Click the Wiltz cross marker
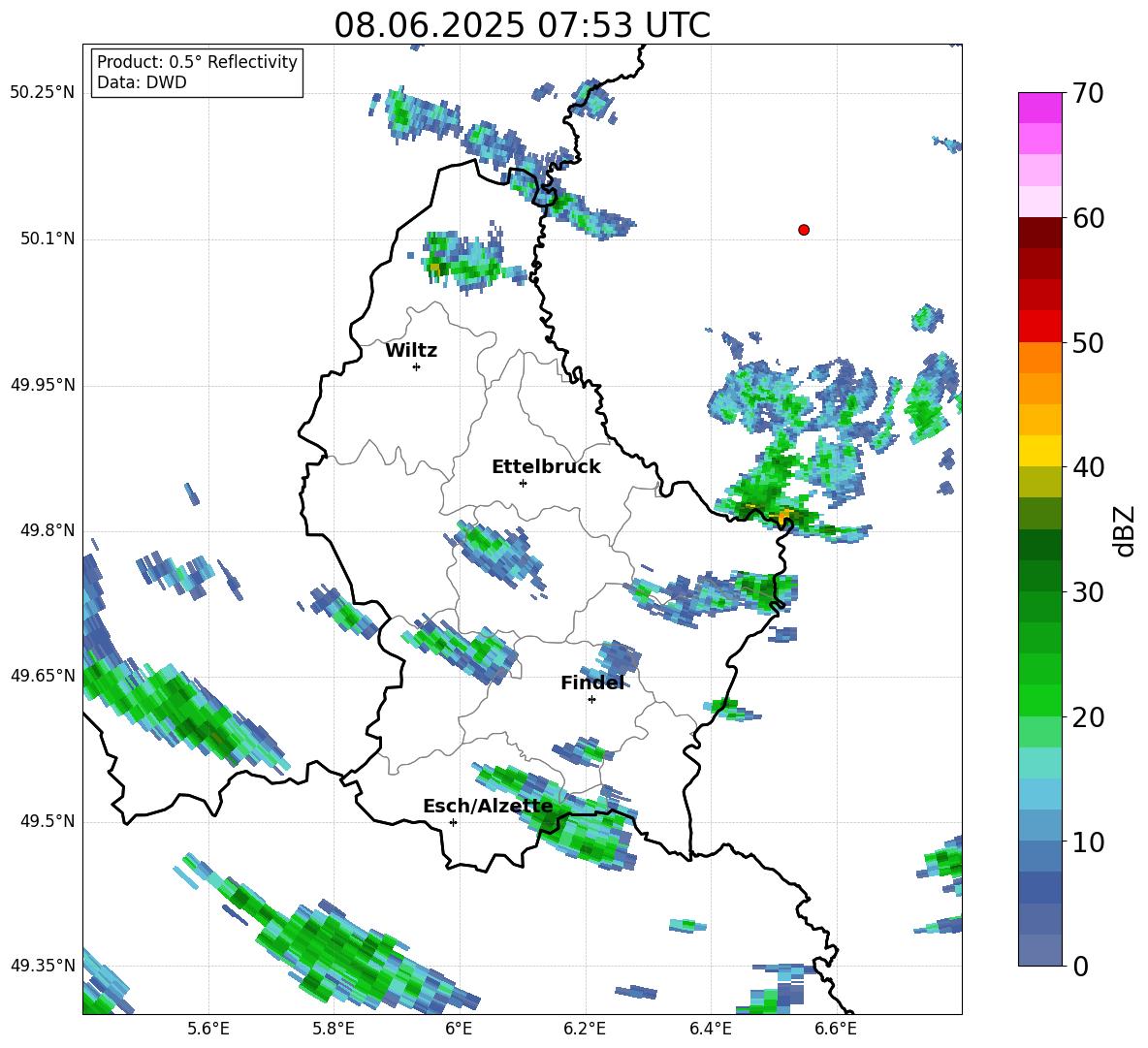 click(x=417, y=366)
